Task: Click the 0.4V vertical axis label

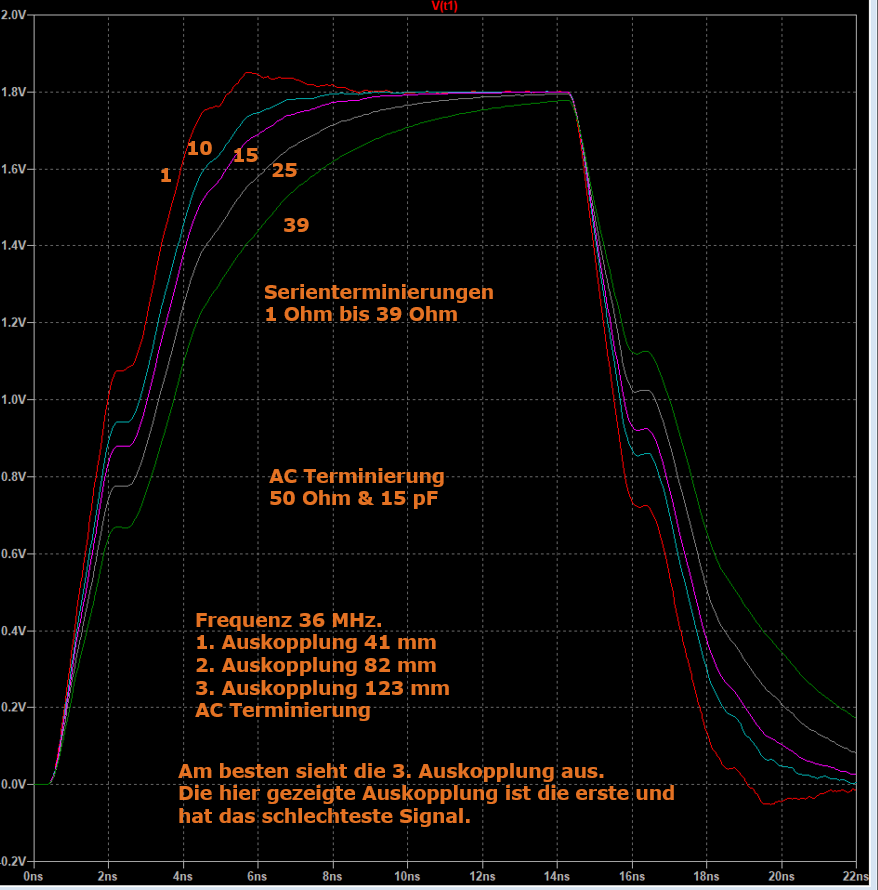Action: click(x=14, y=631)
